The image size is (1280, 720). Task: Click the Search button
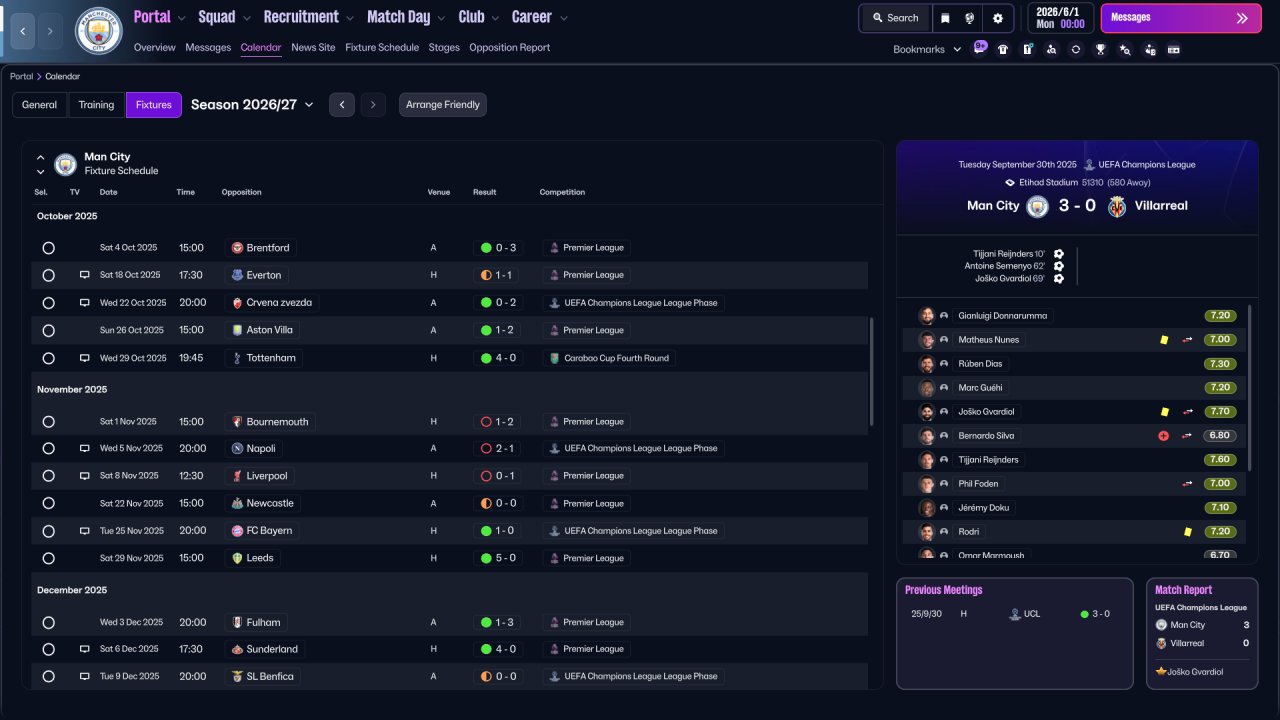tap(895, 18)
